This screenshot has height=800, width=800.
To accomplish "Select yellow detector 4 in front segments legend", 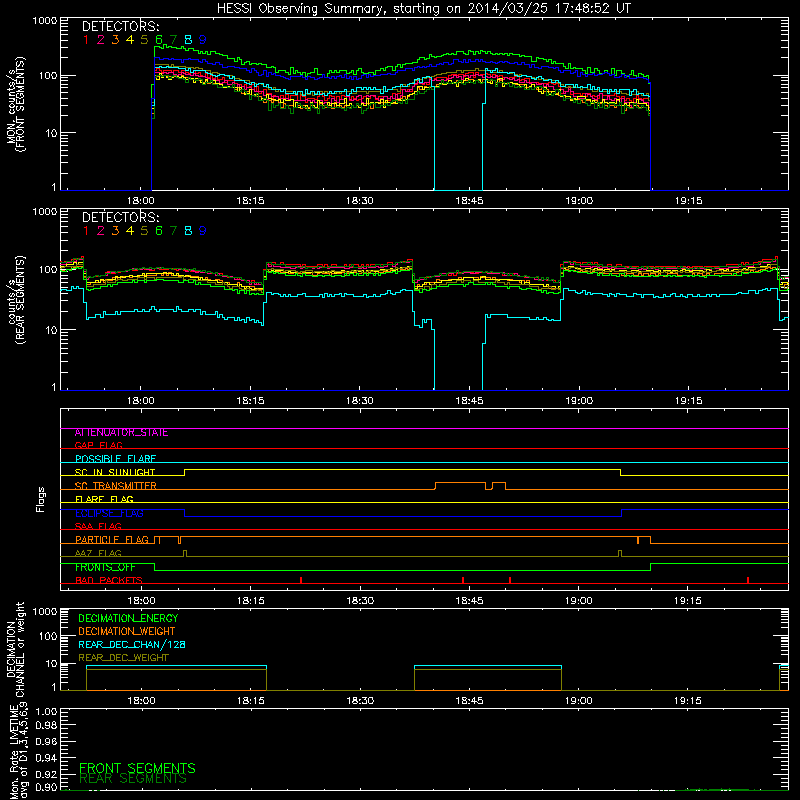I will coord(130,39).
